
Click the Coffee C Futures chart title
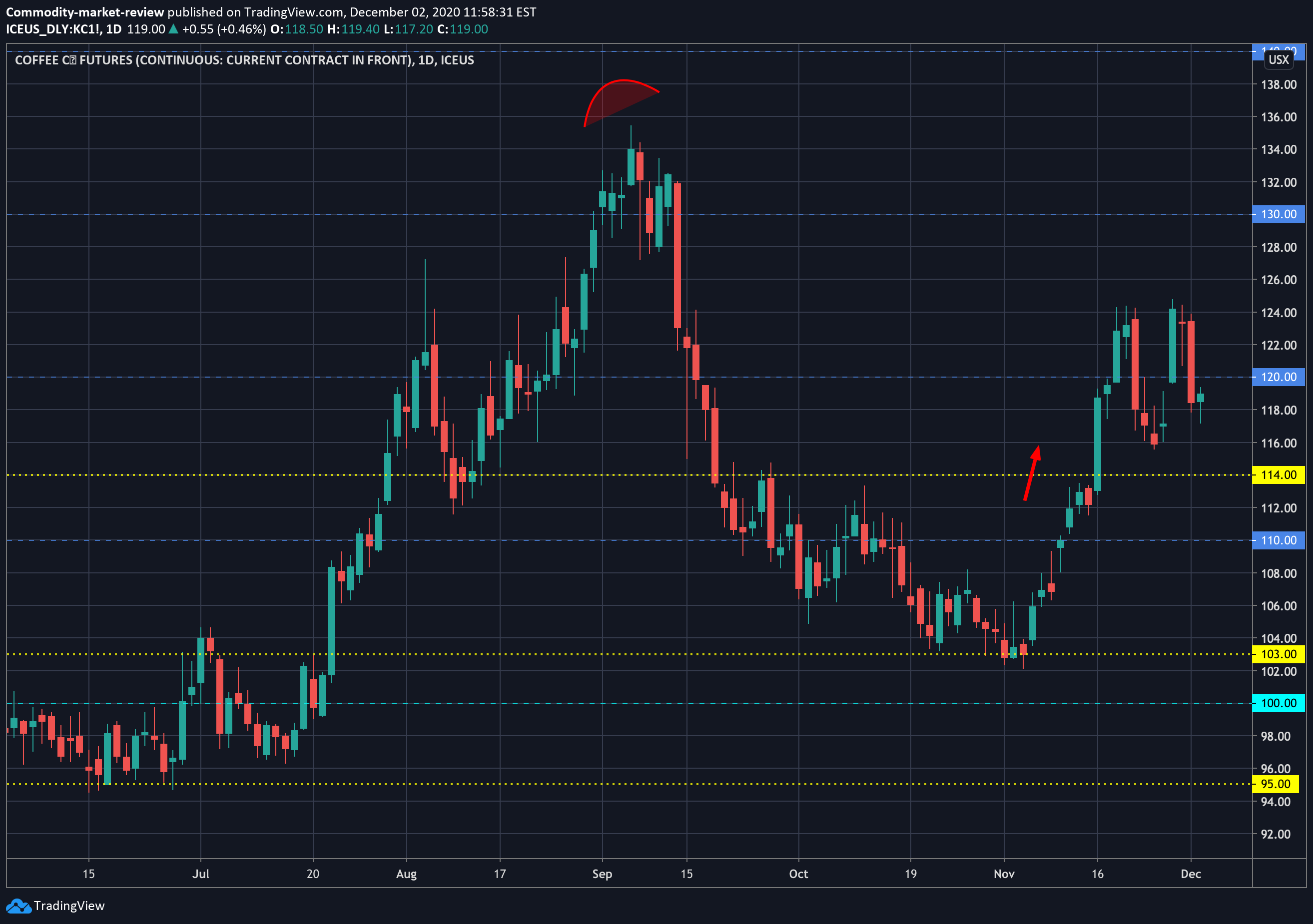[x=244, y=60]
